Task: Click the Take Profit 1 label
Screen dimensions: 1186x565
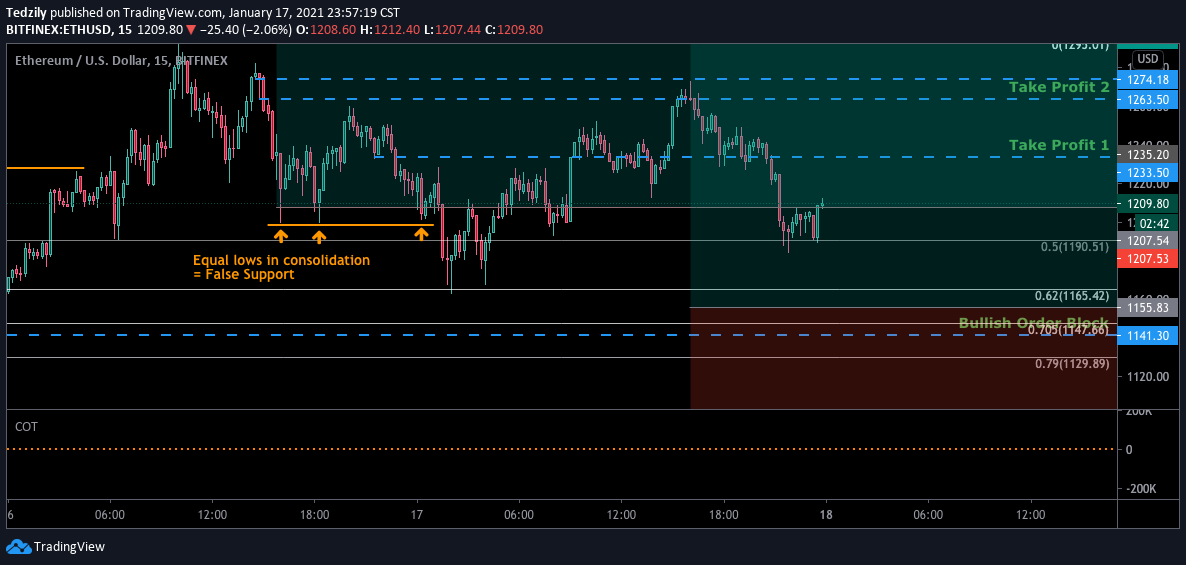Action: (1059, 144)
